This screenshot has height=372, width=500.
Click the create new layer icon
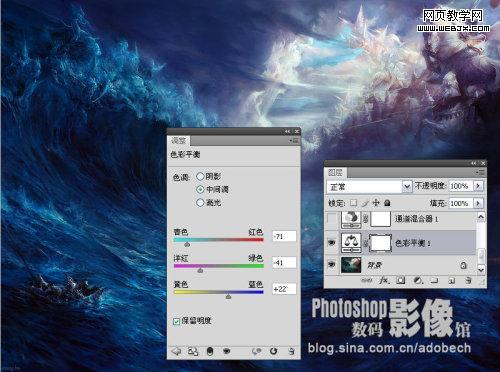(x=452, y=280)
